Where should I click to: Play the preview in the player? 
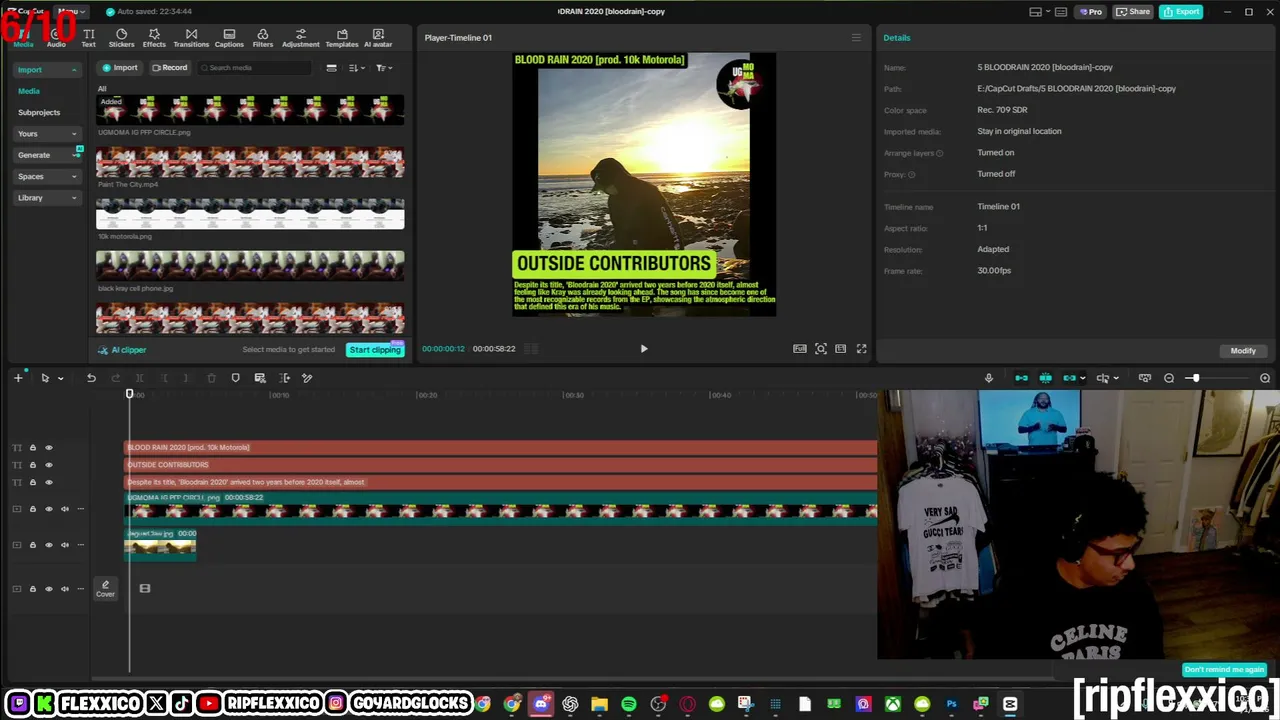point(644,349)
